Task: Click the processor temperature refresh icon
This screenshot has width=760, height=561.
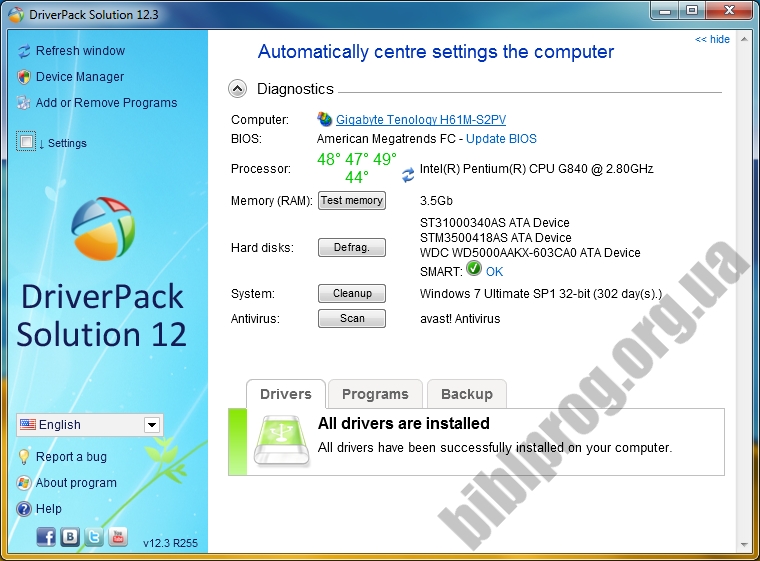Action: pyautogui.click(x=408, y=175)
